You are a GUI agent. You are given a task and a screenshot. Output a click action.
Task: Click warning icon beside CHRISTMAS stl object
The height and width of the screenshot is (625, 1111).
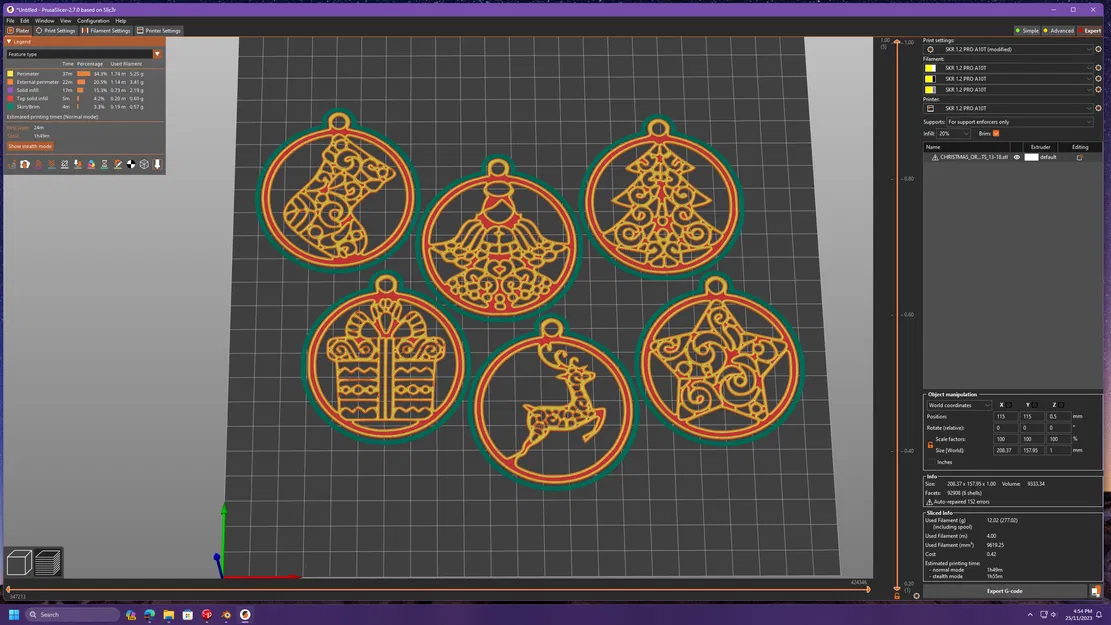click(x=935, y=157)
